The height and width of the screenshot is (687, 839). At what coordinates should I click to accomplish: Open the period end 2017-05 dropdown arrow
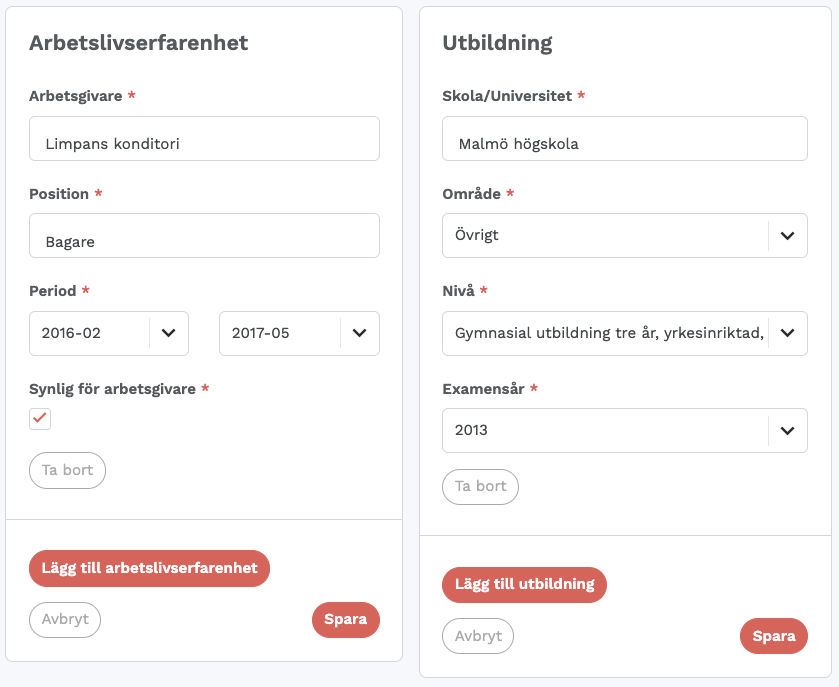pos(360,333)
